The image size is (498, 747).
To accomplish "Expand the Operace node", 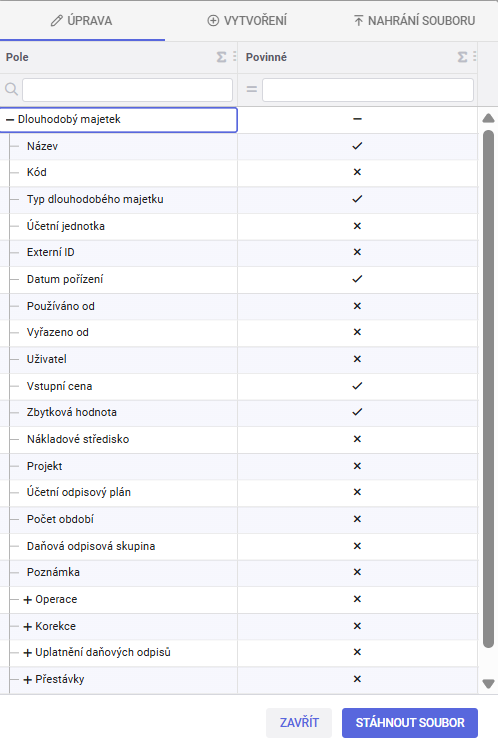I will (x=28, y=600).
